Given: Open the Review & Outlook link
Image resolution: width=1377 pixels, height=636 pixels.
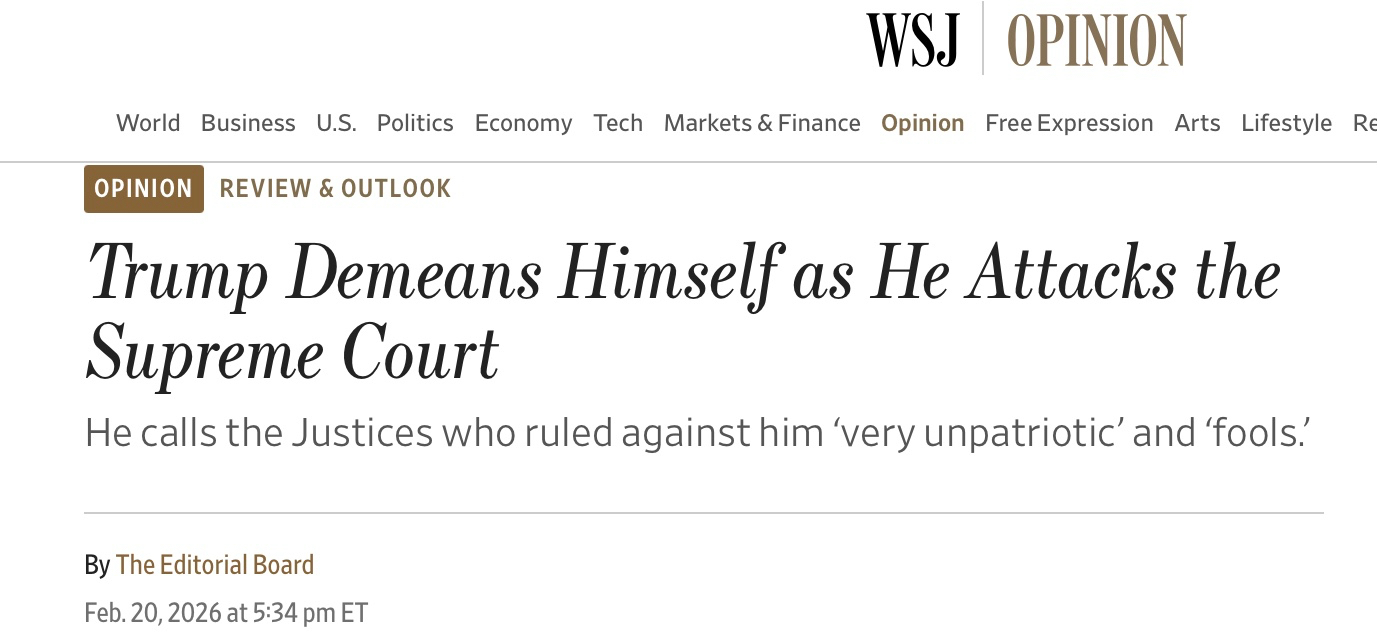Looking at the screenshot, I should pos(335,189).
